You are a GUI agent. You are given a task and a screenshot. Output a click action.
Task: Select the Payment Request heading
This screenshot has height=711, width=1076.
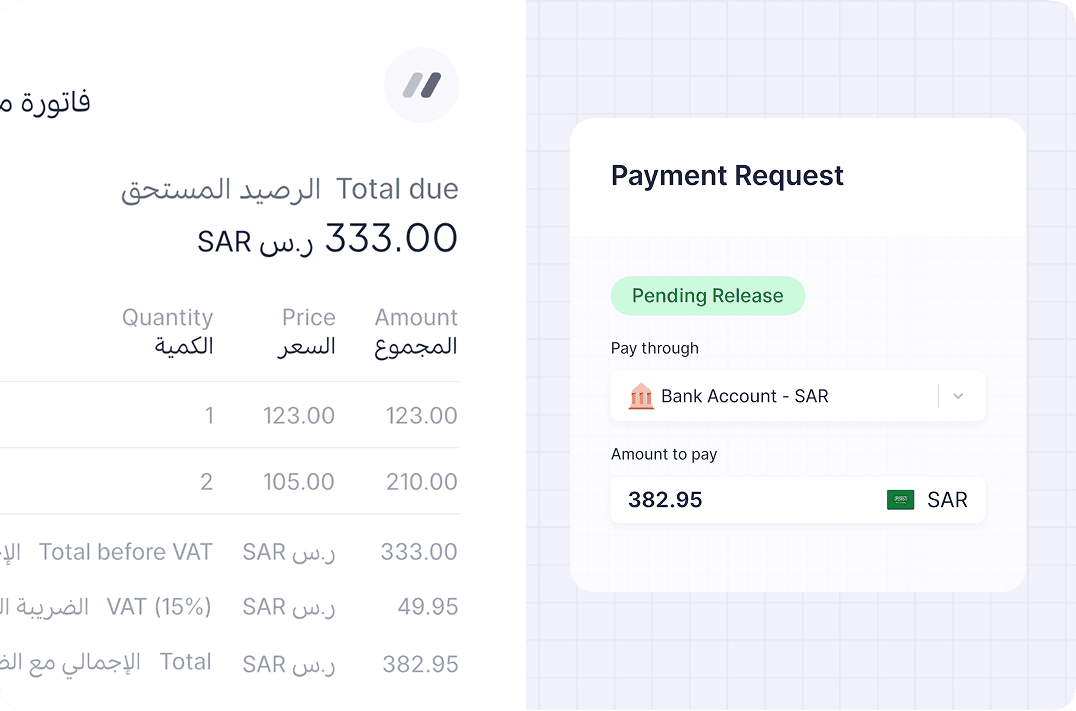point(727,176)
